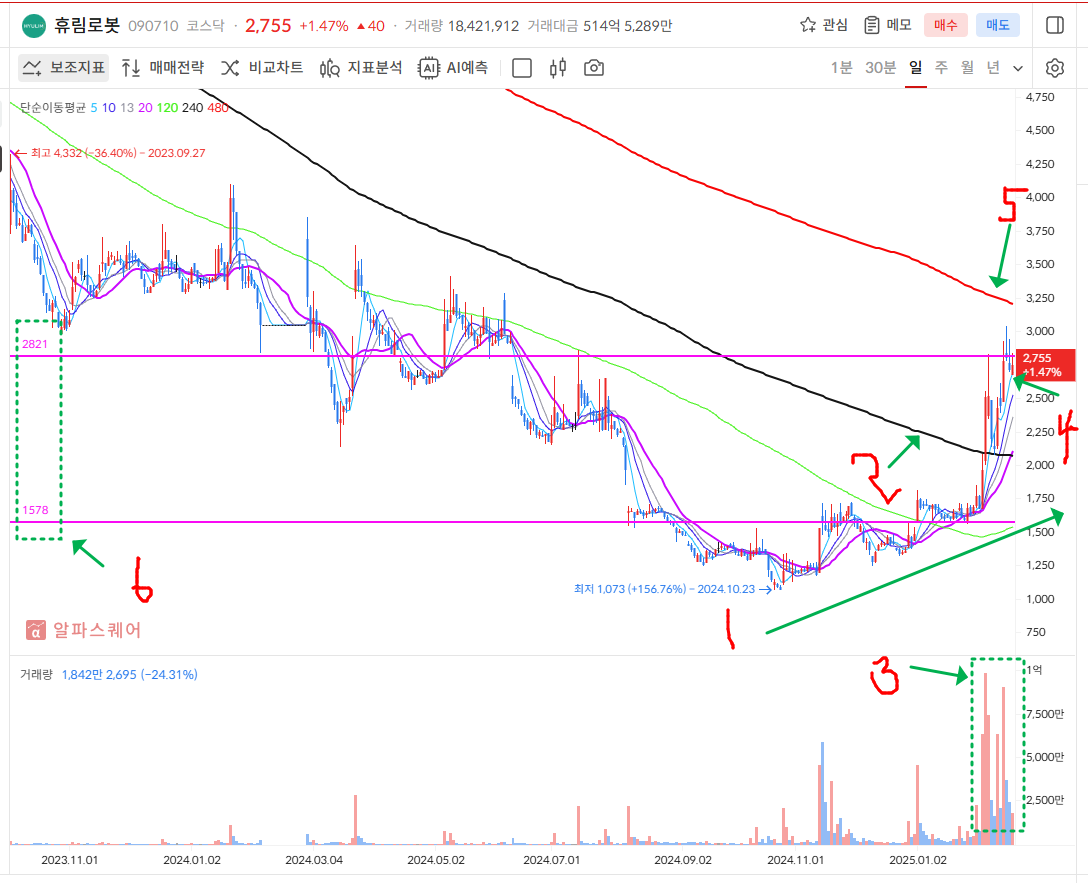This screenshot has width=1088, height=883.
Task: Click the square outline icon beside AI예측
Action: click(x=522, y=68)
